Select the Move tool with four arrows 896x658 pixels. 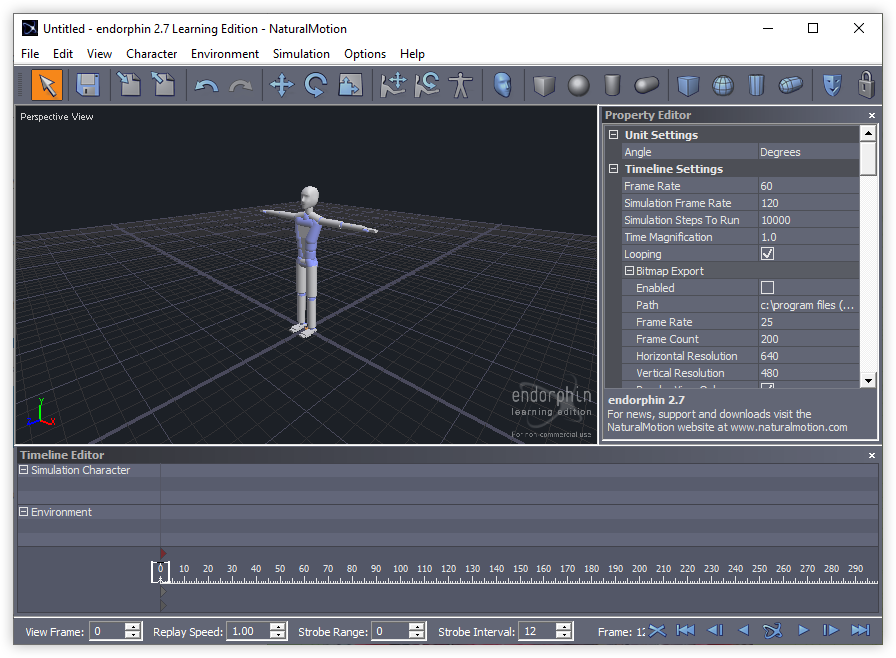coord(282,86)
